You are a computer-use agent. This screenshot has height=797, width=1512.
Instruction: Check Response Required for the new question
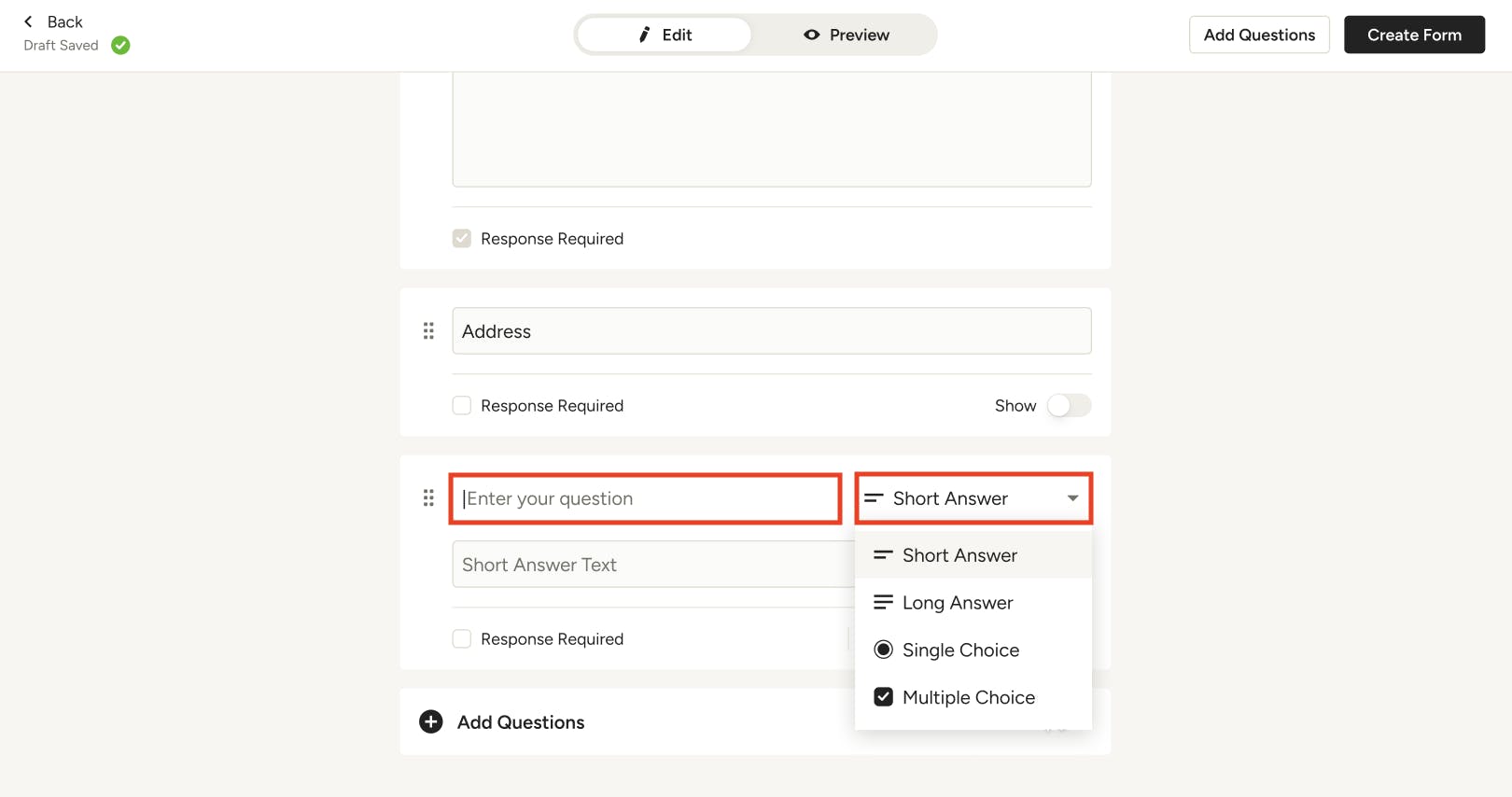click(x=462, y=639)
